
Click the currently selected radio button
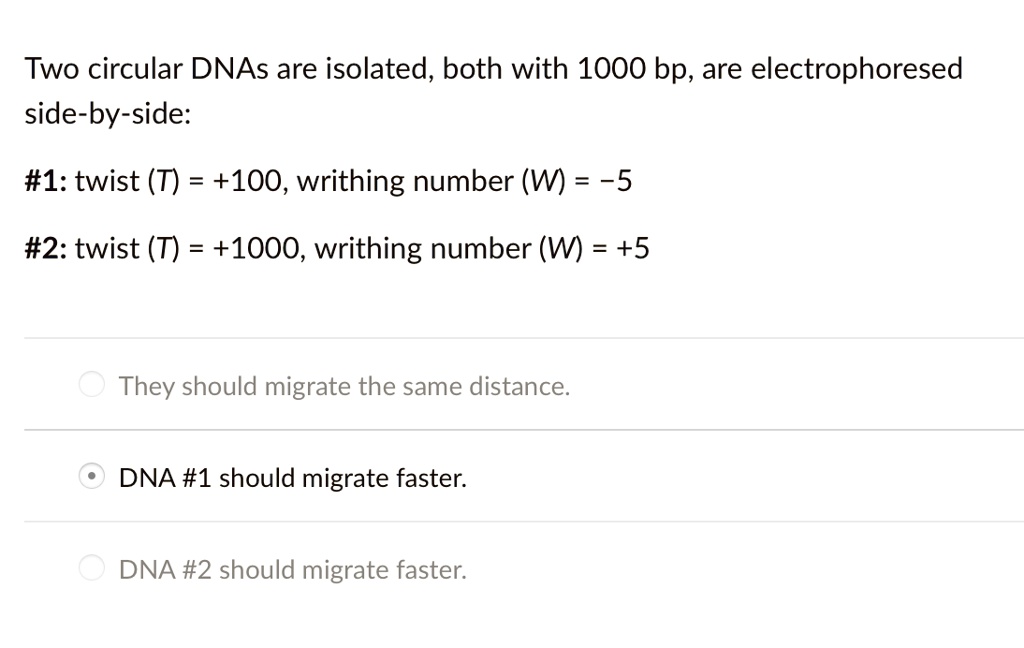(91, 476)
